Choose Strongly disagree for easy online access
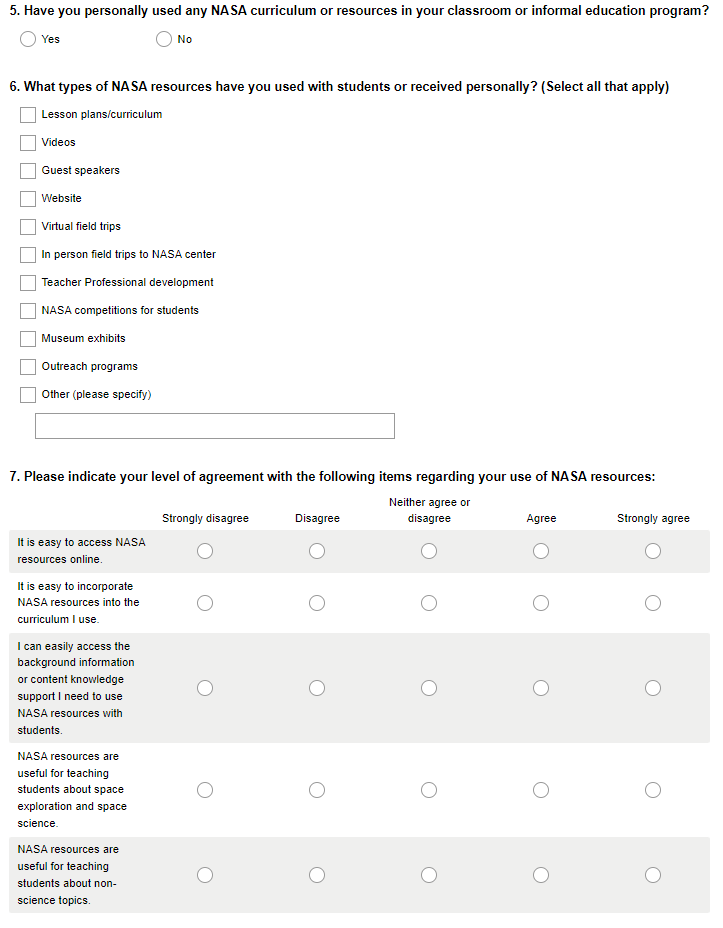Image resolution: width=723 pixels, height=928 pixels. [205, 551]
